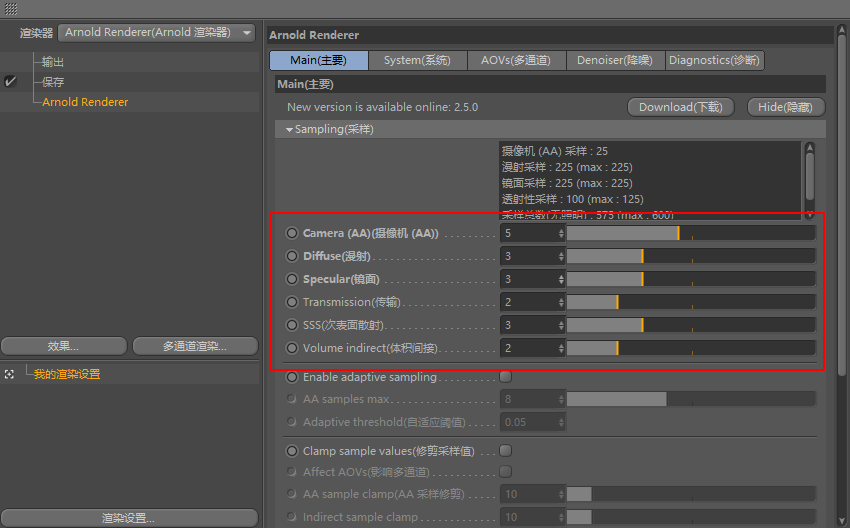Click the Camera (AA) slider bar
The height and width of the screenshot is (528, 850).
coord(691,233)
